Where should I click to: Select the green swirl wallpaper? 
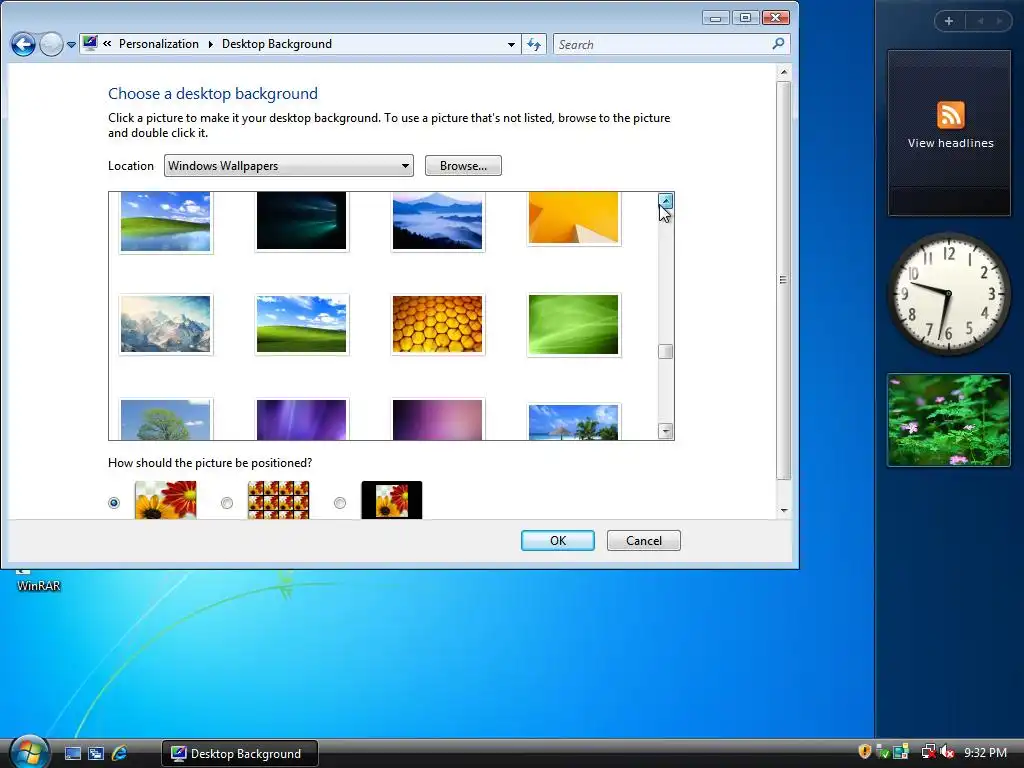(x=573, y=325)
